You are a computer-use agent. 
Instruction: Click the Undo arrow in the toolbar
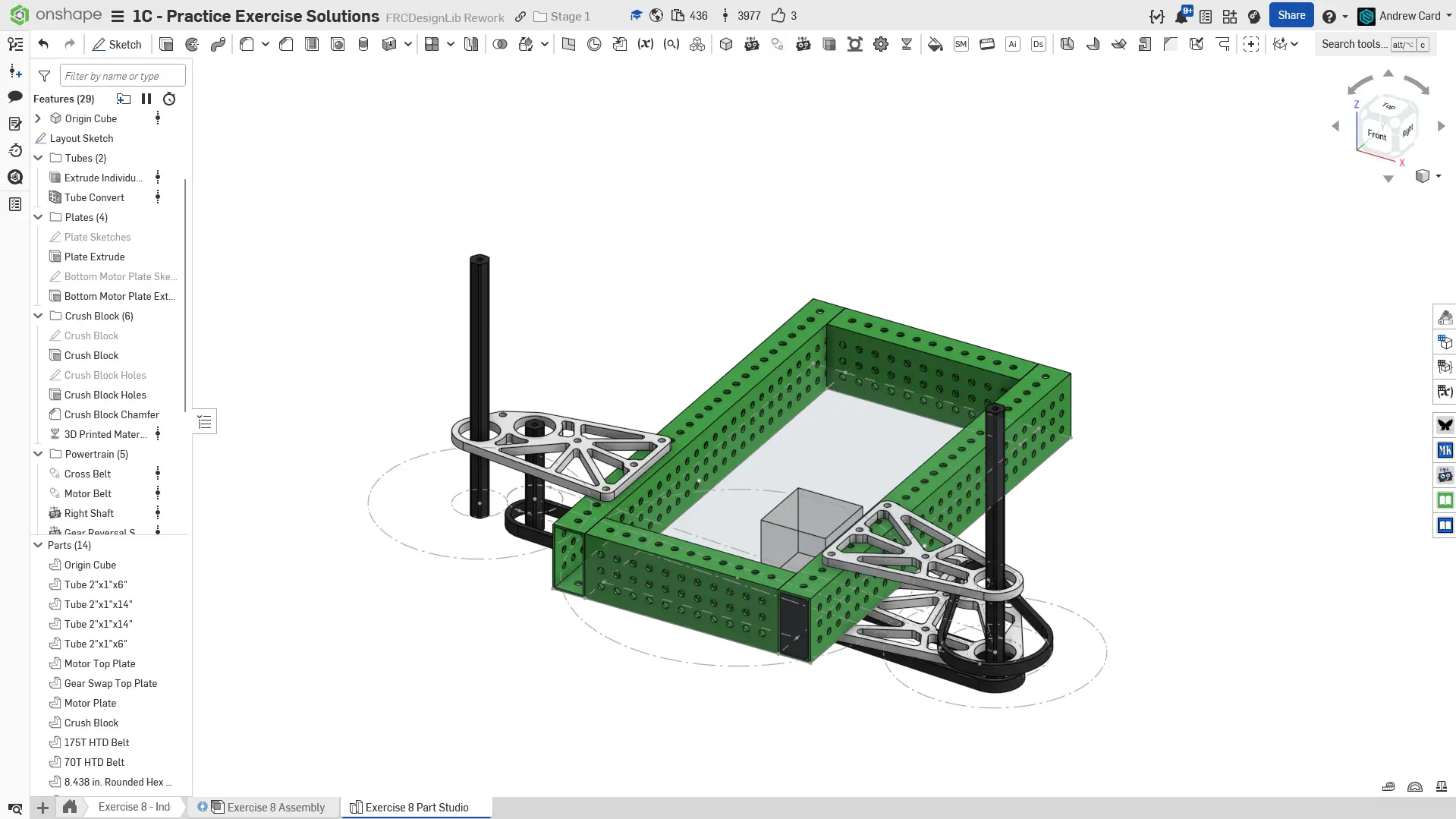43,44
